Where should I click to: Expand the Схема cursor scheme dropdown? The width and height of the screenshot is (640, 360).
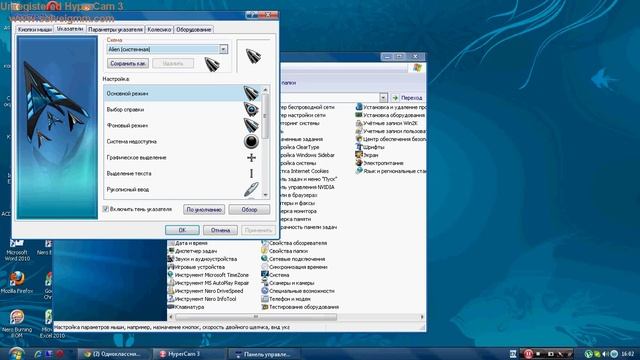click(223, 49)
